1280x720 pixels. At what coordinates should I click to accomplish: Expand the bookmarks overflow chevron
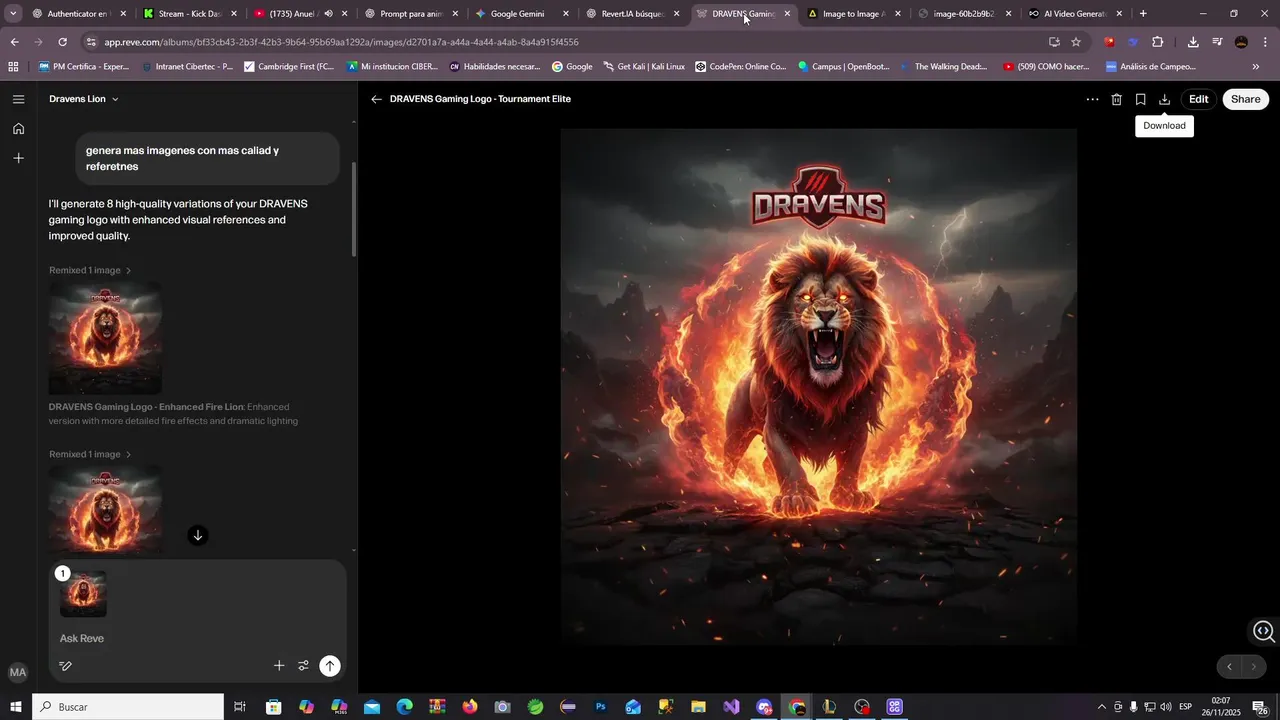(1256, 67)
